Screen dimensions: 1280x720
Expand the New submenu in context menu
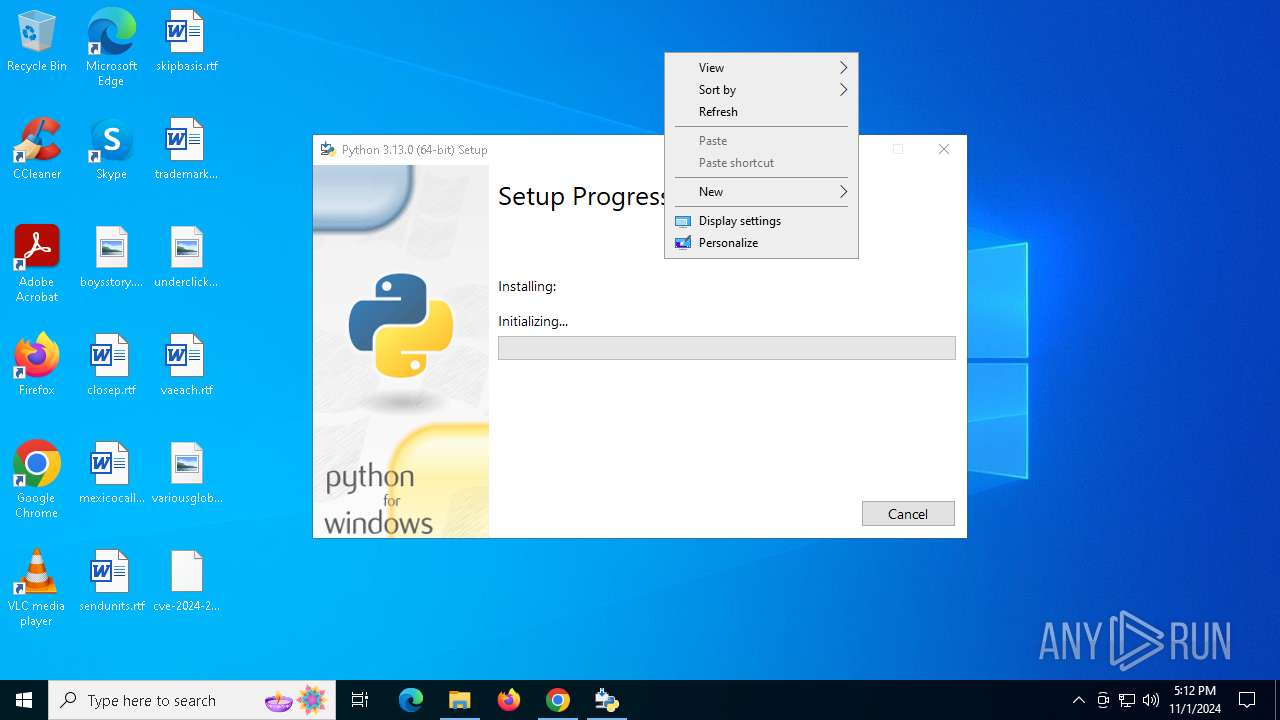point(761,192)
